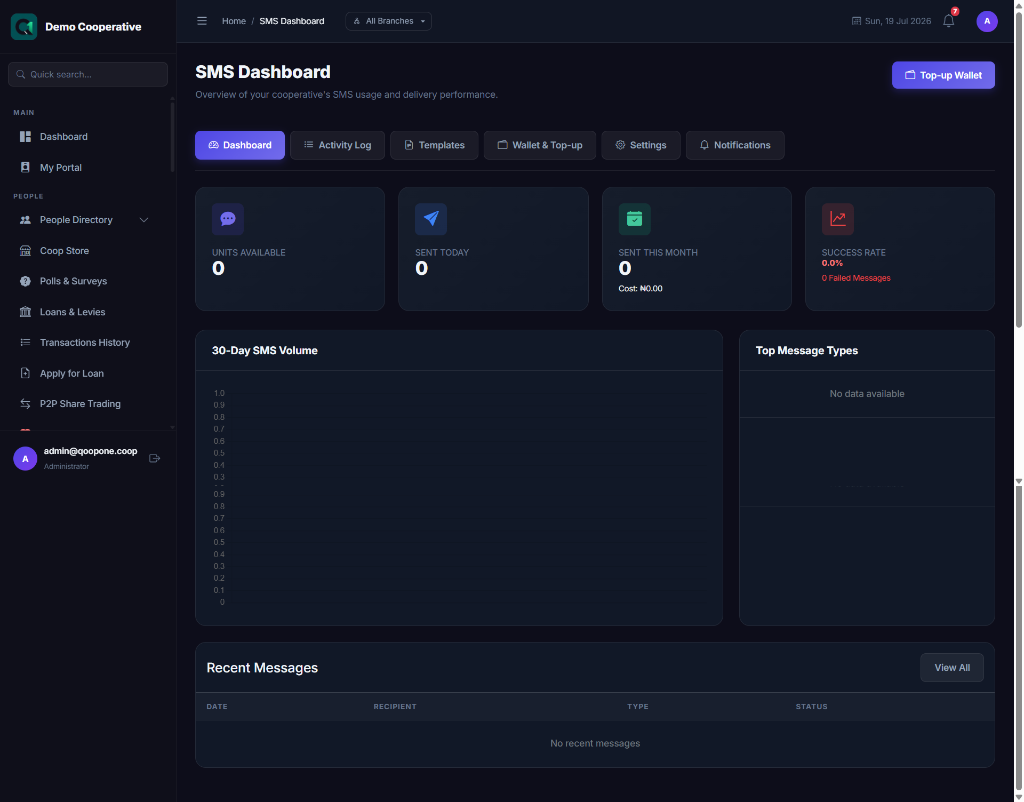
Task: Click the logout icon beside admin email
Action: point(155,458)
